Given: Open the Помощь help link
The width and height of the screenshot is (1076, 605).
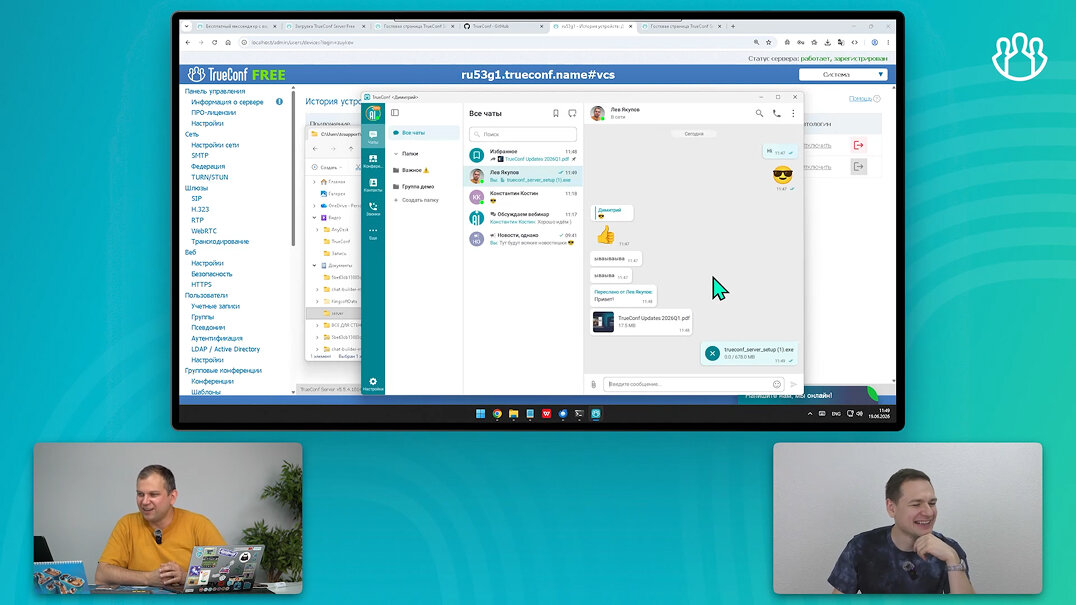Looking at the screenshot, I should pos(860,99).
